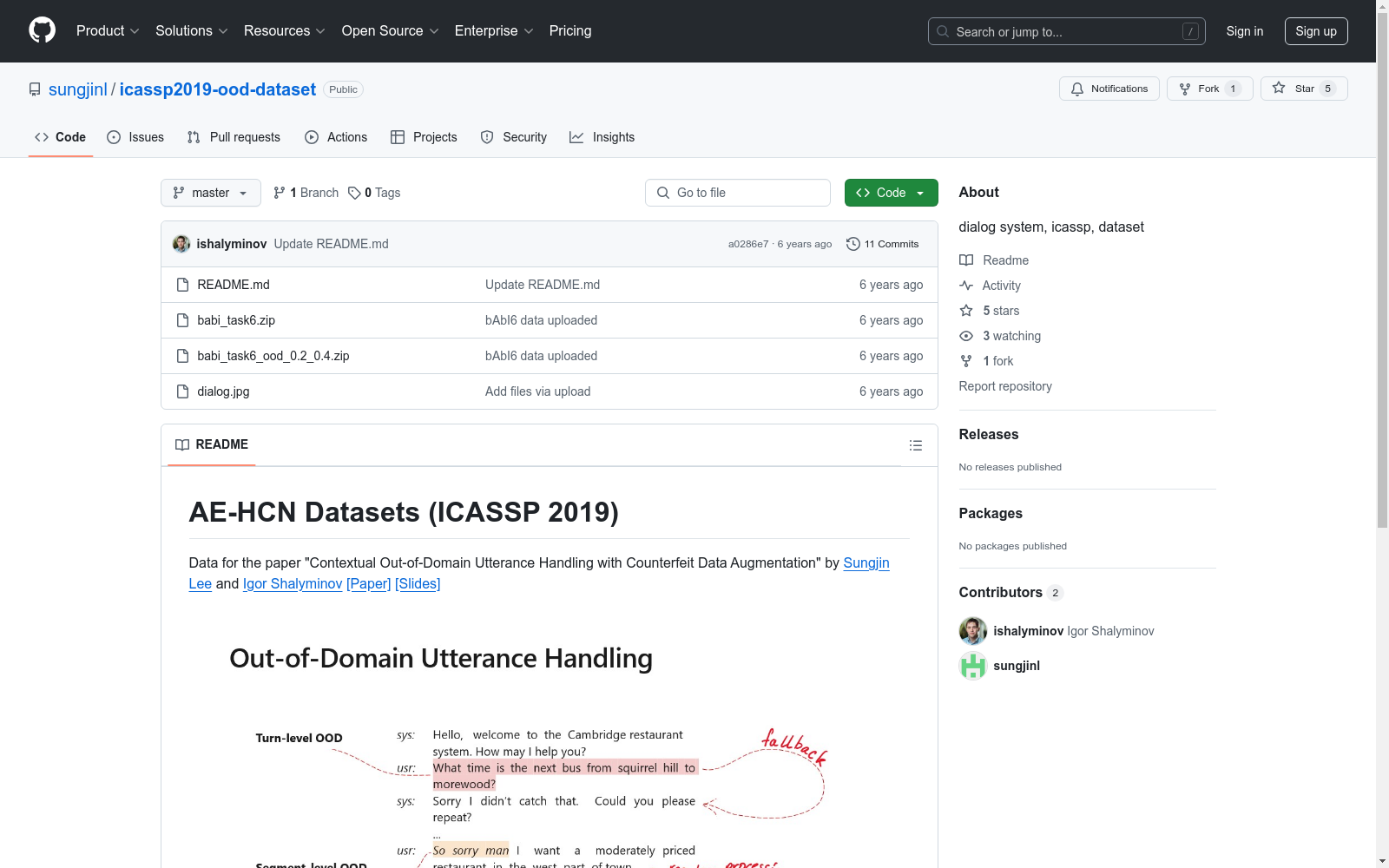This screenshot has width=1389, height=868.
Task: Click the watching eye icon
Action: pyautogui.click(x=966, y=336)
